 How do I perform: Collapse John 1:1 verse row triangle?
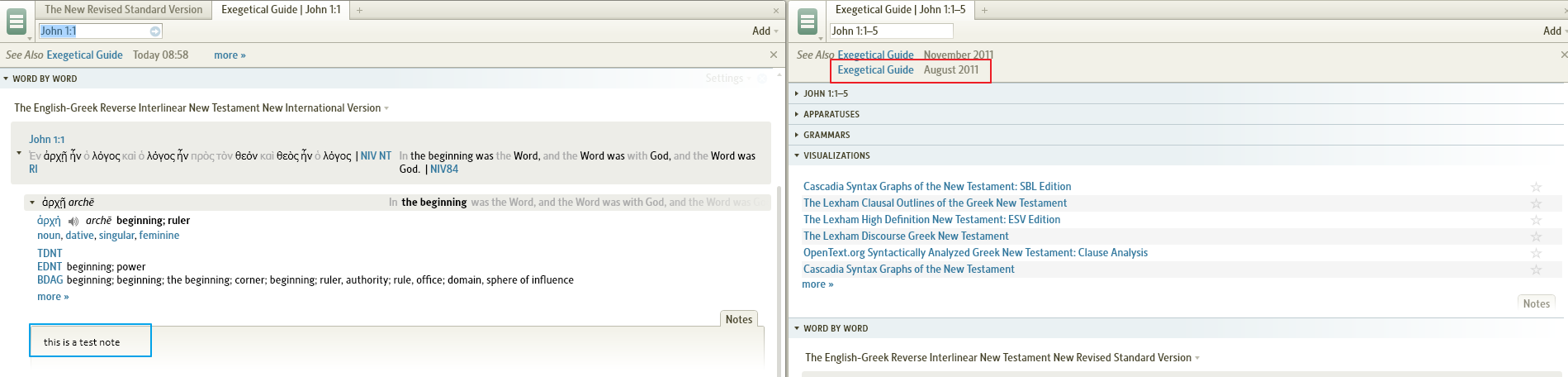19,153
